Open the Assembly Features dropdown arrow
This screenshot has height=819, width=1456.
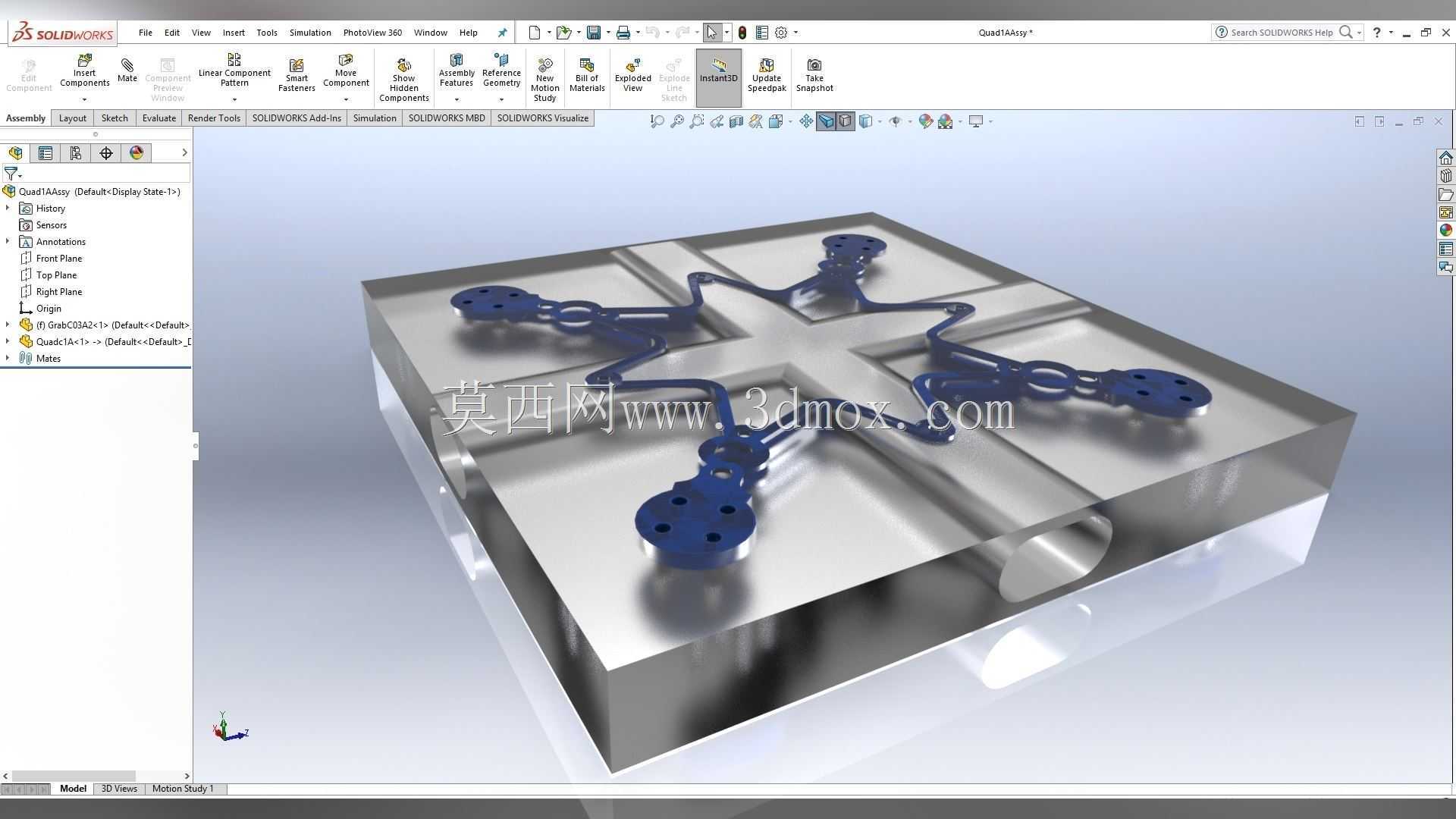pyautogui.click(x=457, y=99)
